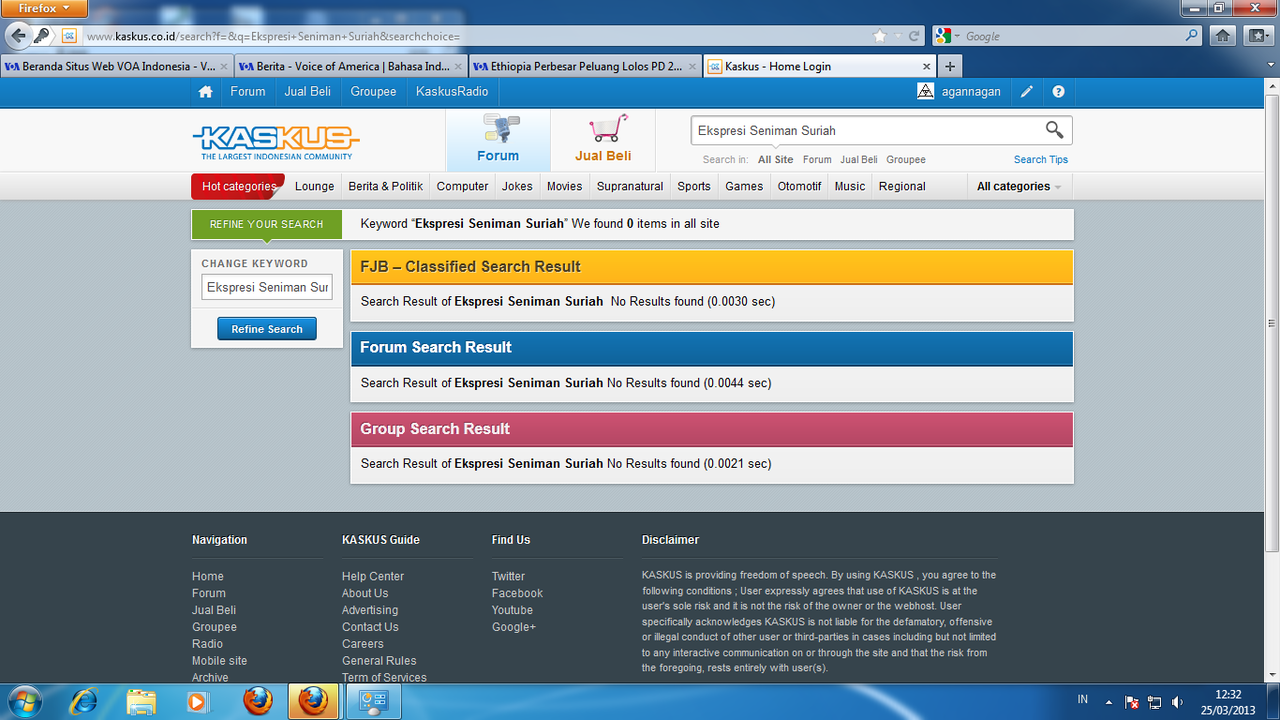1280x720 pixels.
Task: Open Facebook link under Find Us
Action: pos(517,593)
